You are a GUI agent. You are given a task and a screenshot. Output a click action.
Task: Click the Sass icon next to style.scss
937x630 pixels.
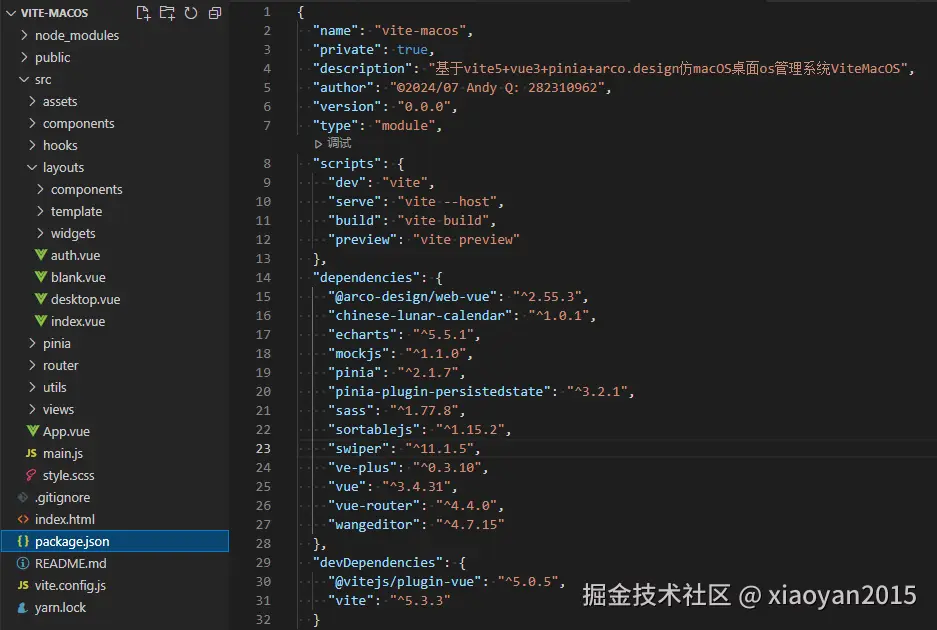(31, 475)
